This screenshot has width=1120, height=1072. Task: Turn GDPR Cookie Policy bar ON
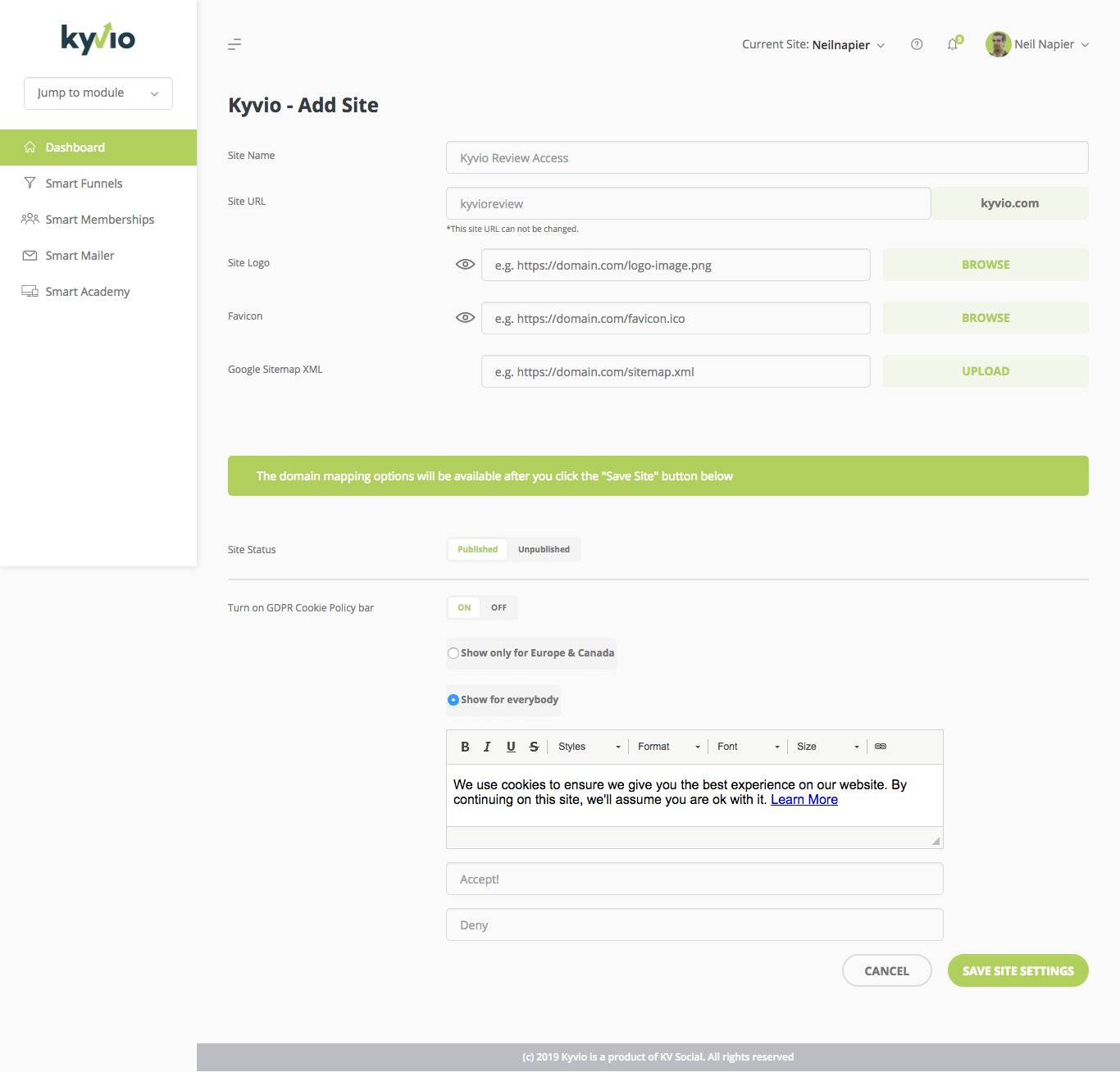click(464, 607)
